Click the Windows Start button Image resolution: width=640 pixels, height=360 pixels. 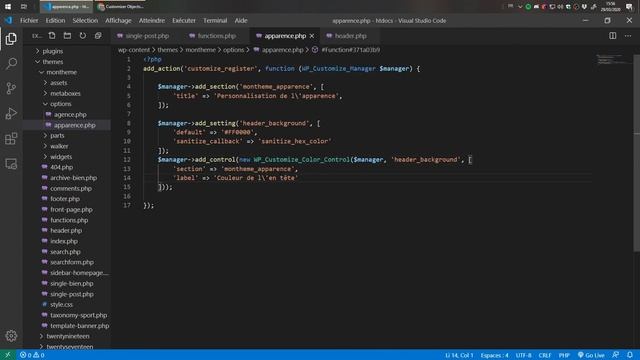tap(8, 7)
